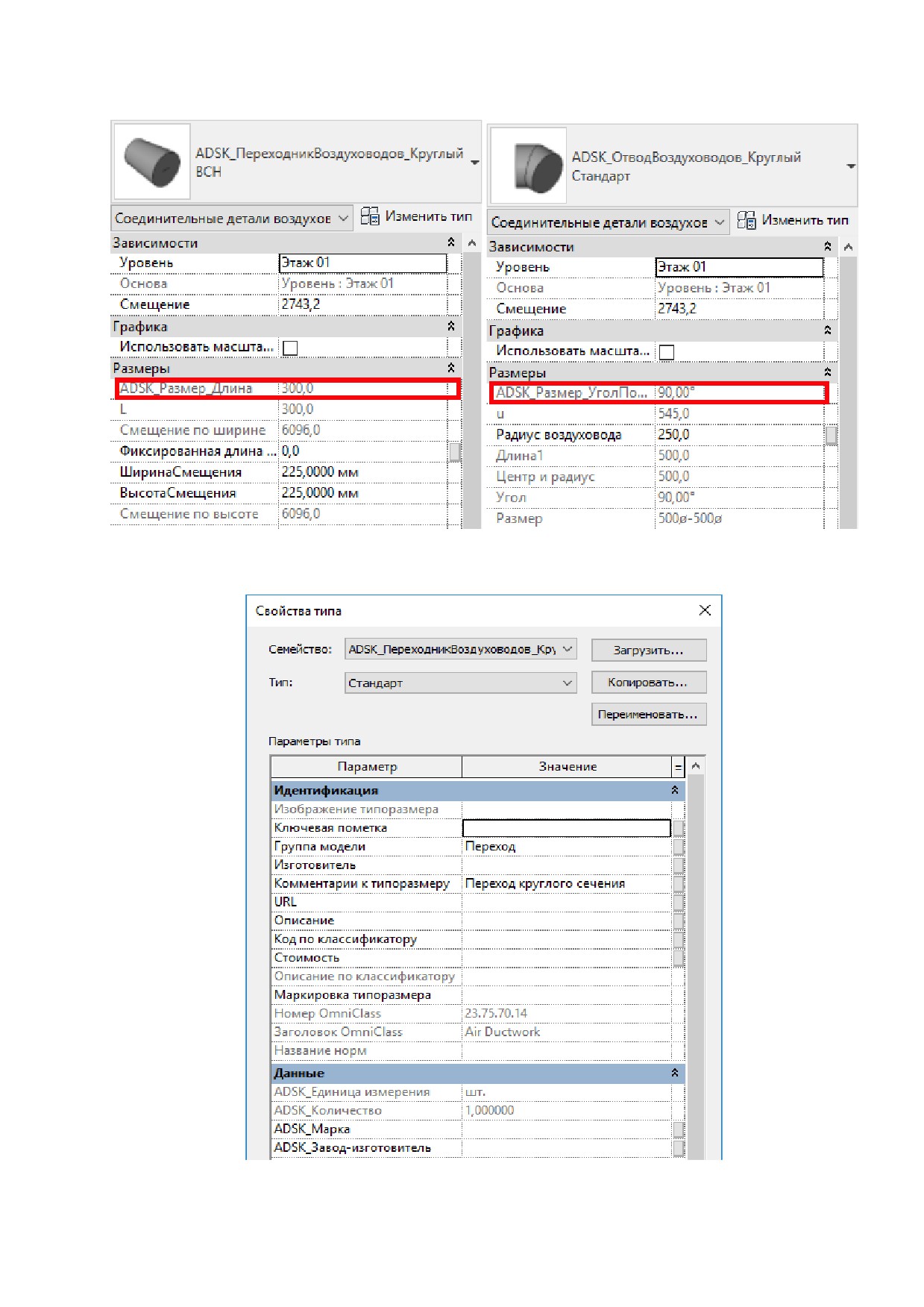Click right properties panel scrollbar up arrow
This screenshot has width=924, height=1307.
[x=848, y=247]
